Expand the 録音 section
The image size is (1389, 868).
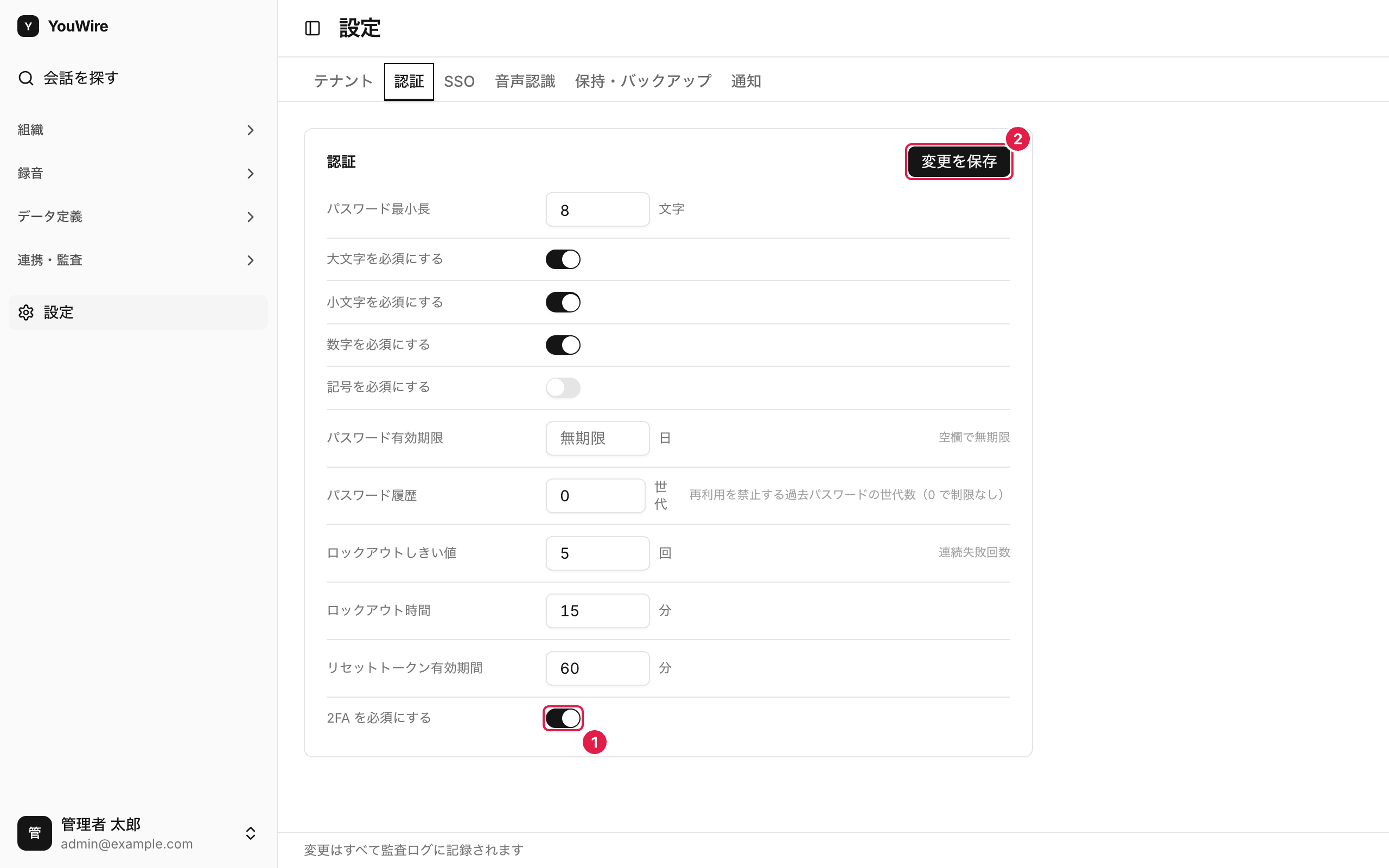click(x=138, y=173)
